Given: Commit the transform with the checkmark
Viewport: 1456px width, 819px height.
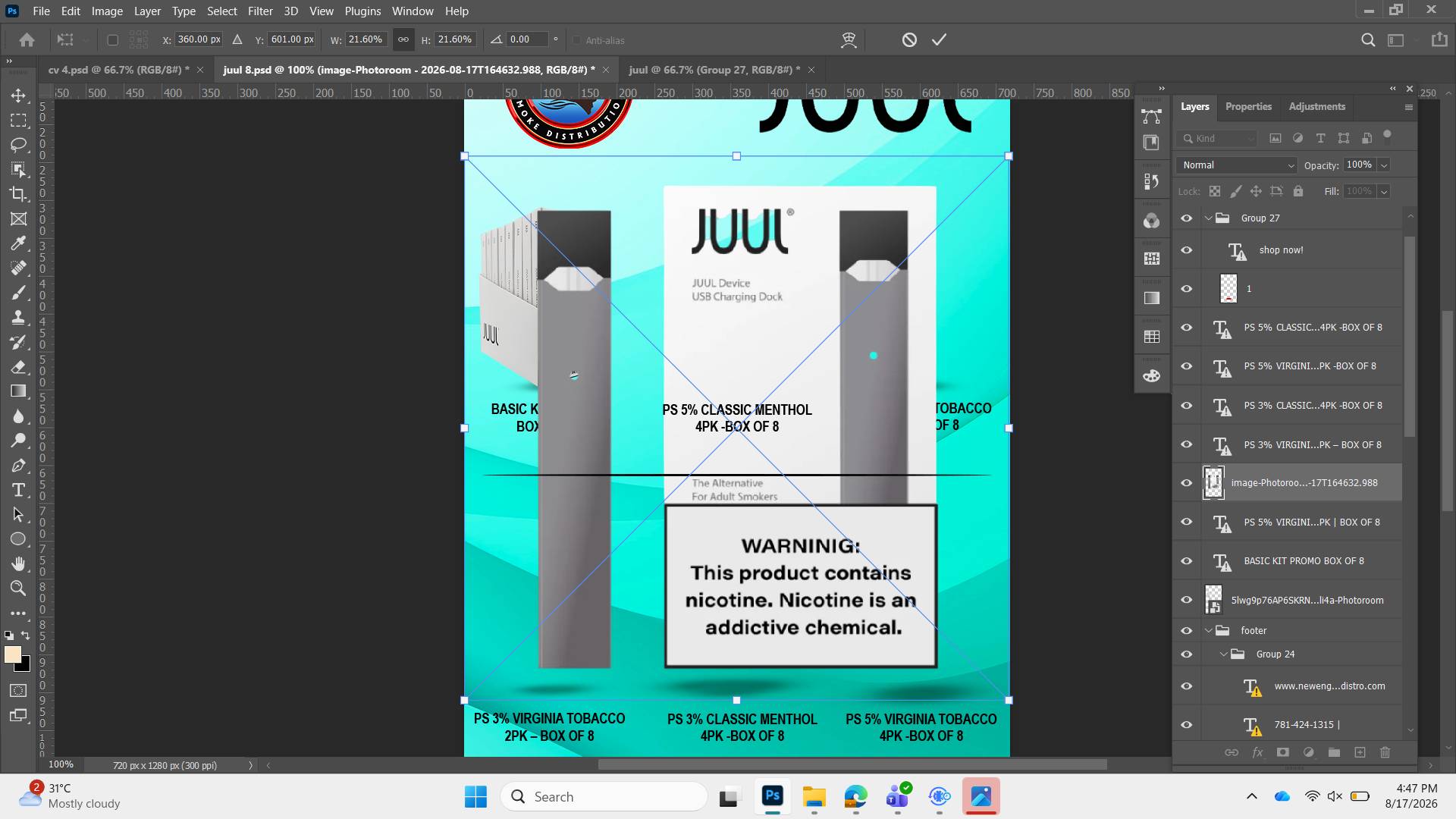Looking at the screenshot, I should click(939, 39).
